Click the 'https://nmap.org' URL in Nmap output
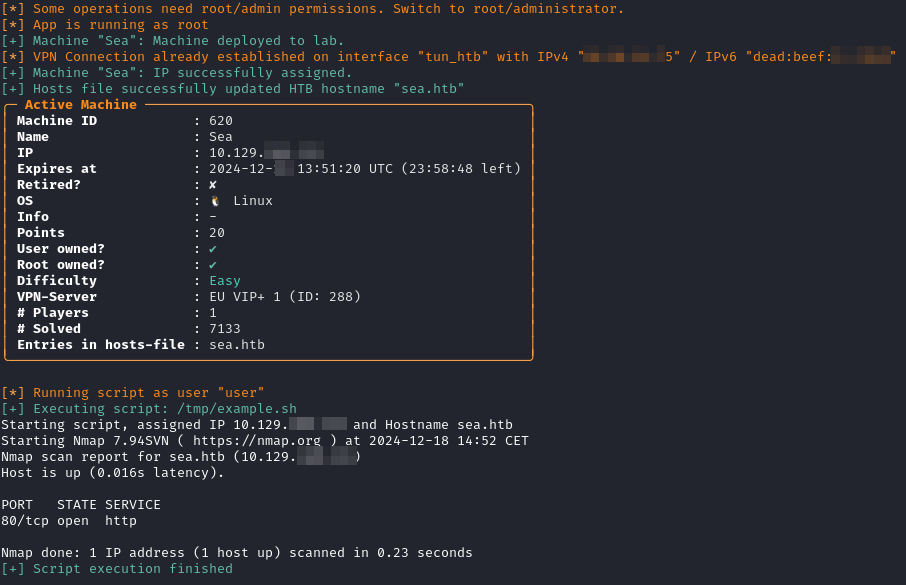Viewport: 906px width, 585px height. coord(257,440)
